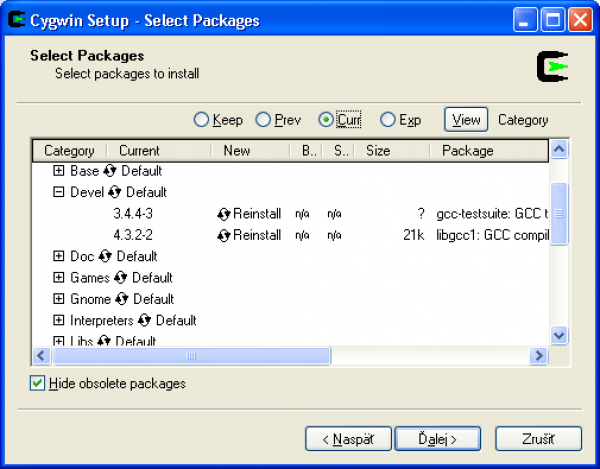Image resolution: width=600 pixels, height=469 pixels.
Task: Click the cycle icon next to Games category
Action: coord(120,278)
